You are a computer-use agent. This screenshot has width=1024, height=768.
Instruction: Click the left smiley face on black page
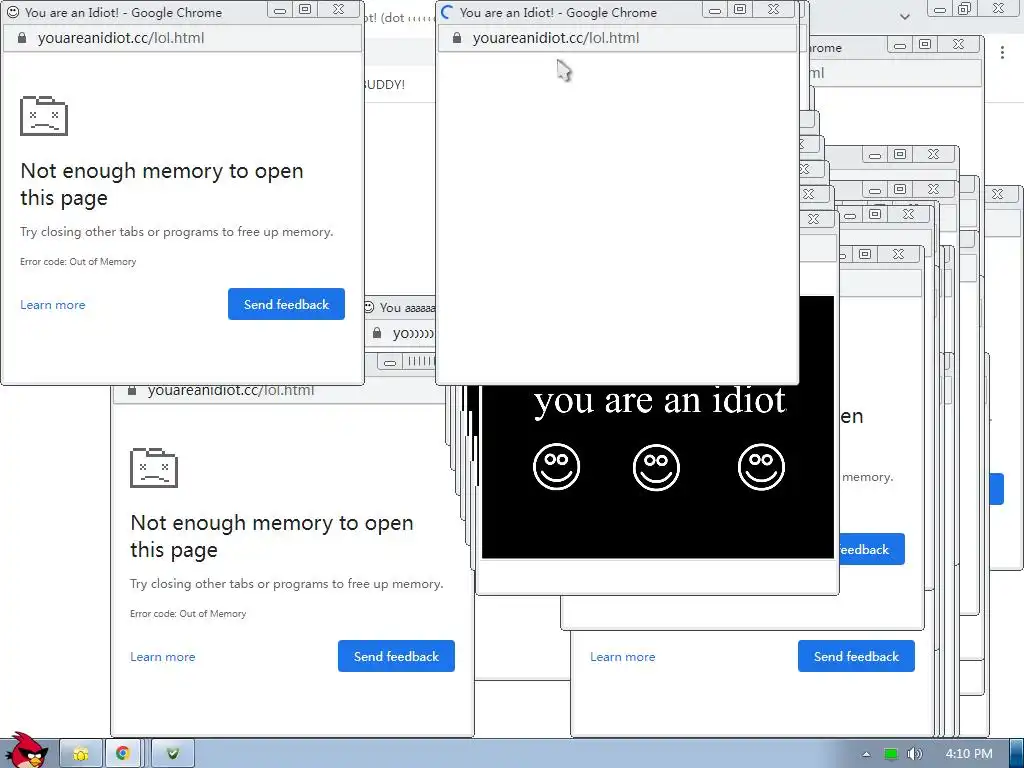tap(556, 467)
